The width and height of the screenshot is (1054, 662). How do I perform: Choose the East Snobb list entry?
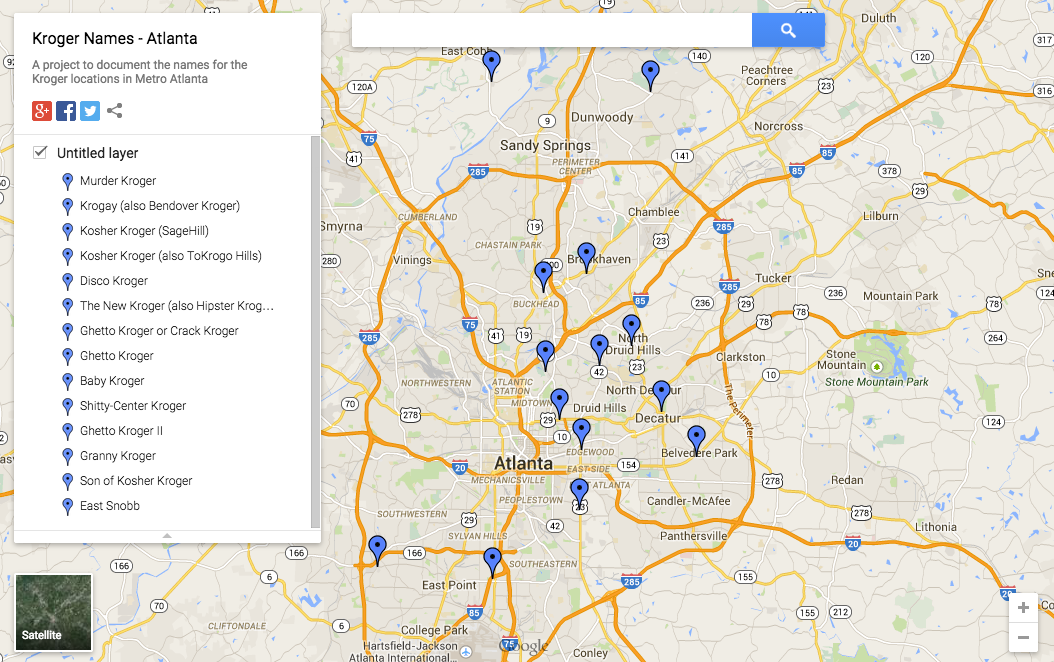click(110, 506)
